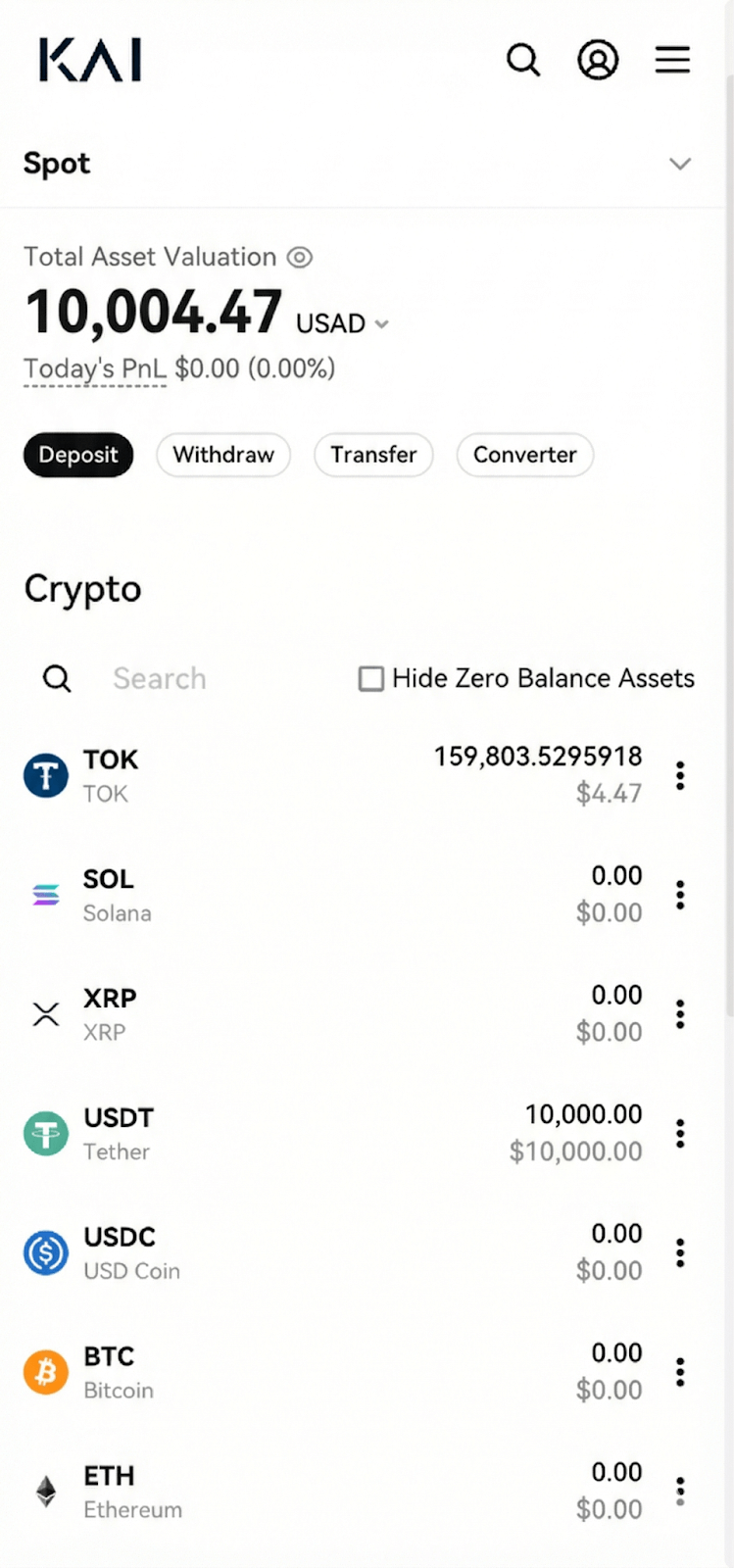
Task: Open more options for the BTC asset
Action: (680, 1372)
